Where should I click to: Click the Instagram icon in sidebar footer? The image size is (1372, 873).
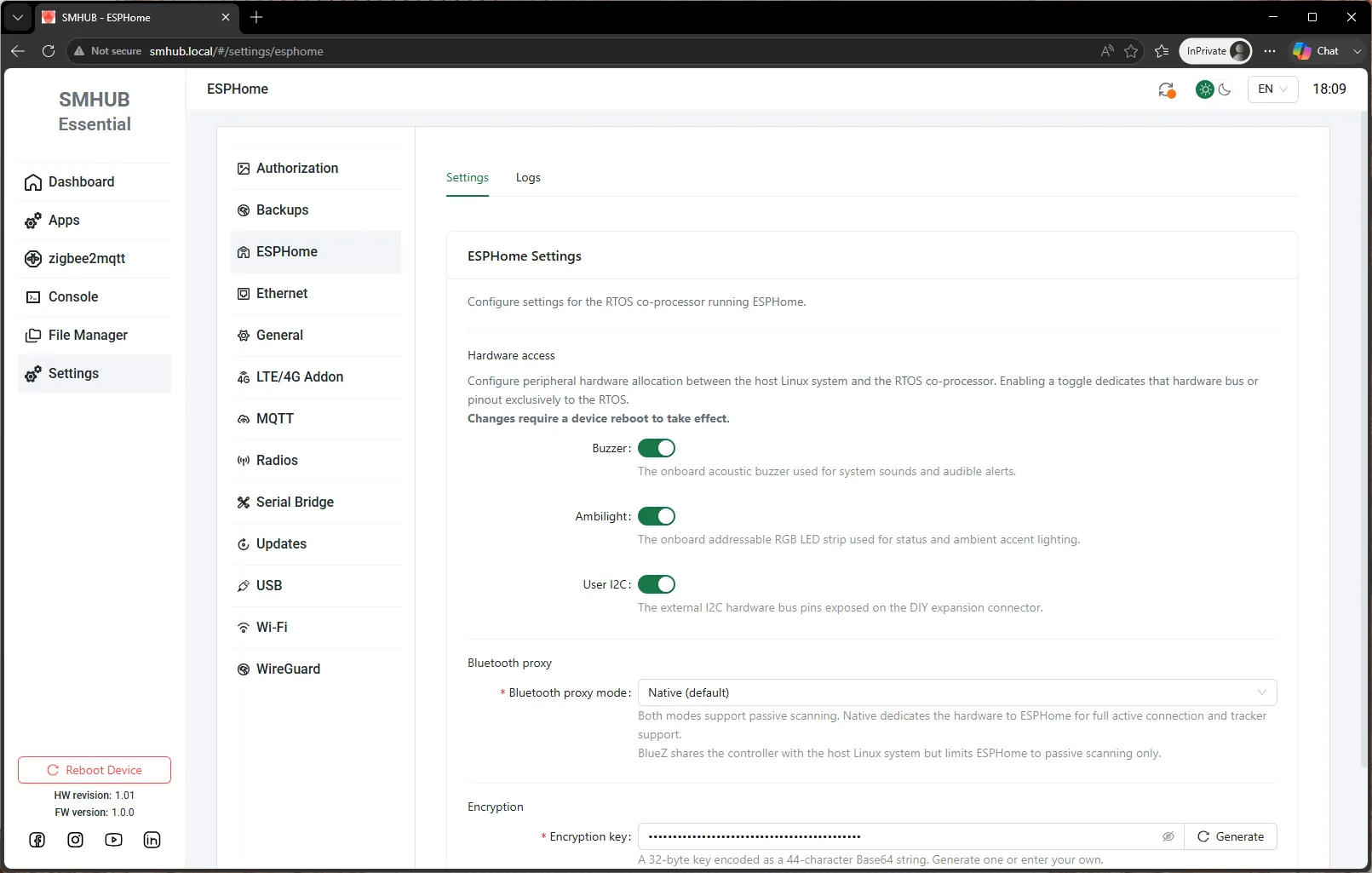pyautogui.click(x=76, y=840)
